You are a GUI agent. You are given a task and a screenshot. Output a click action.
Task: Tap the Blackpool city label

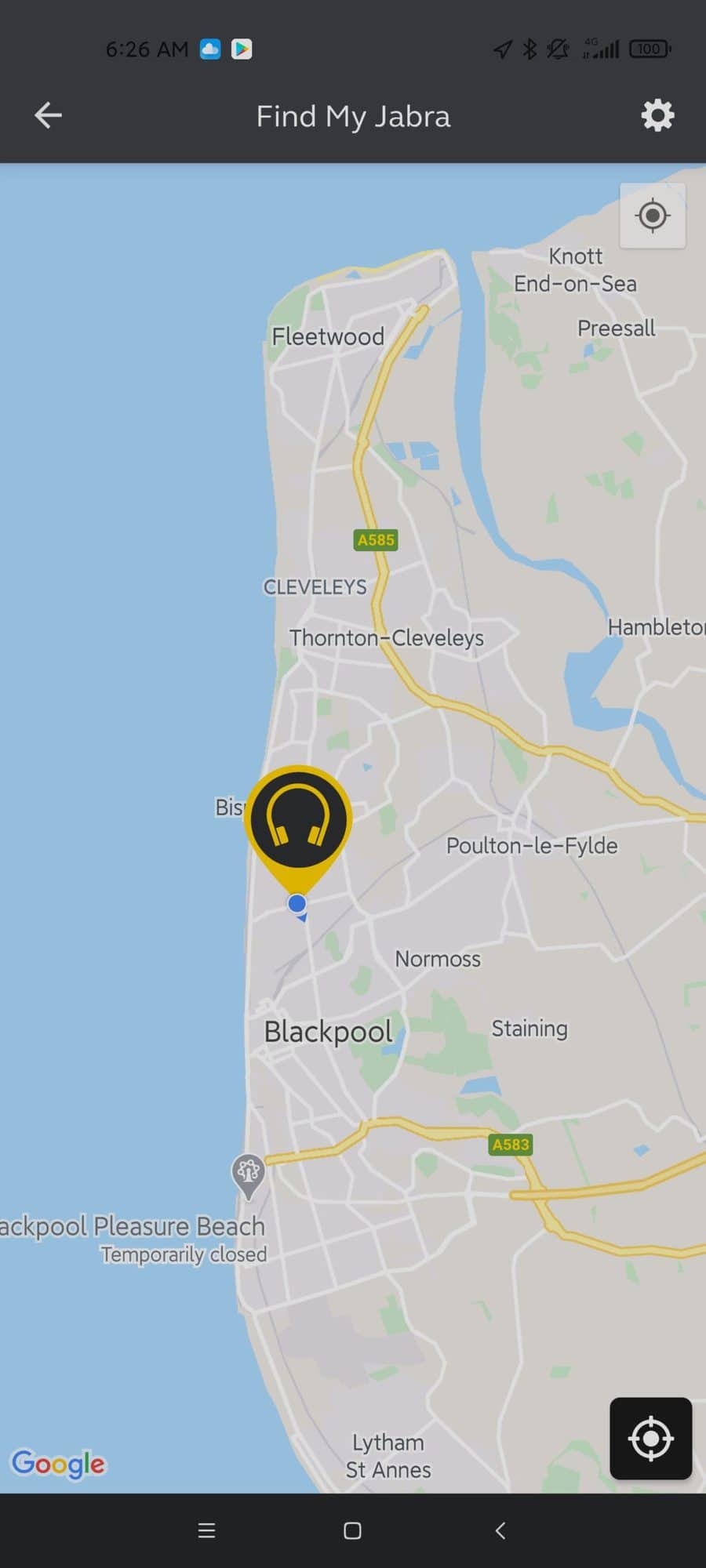tap(328, 1032)
